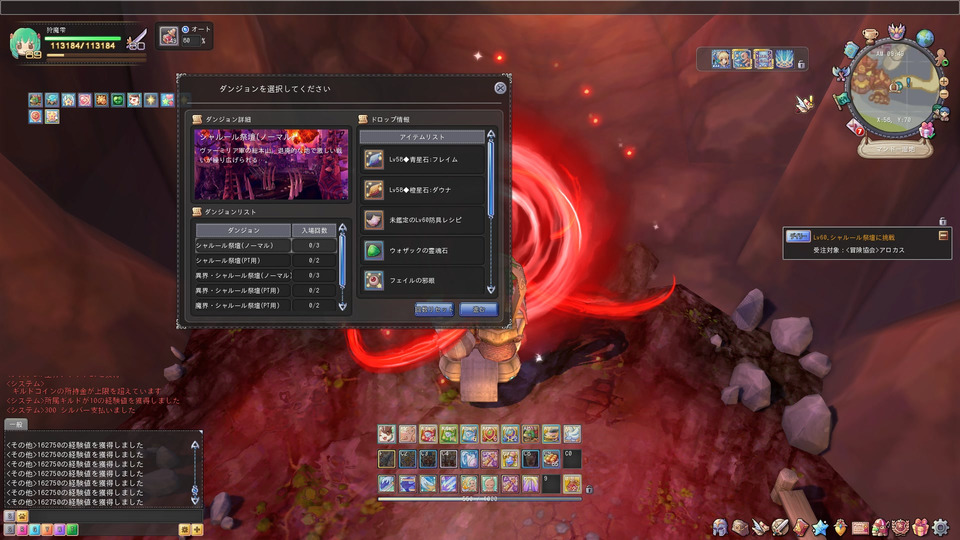Click the Lv58 orange star stone Dauna icon
960x540 pixels.
[373, 190]
